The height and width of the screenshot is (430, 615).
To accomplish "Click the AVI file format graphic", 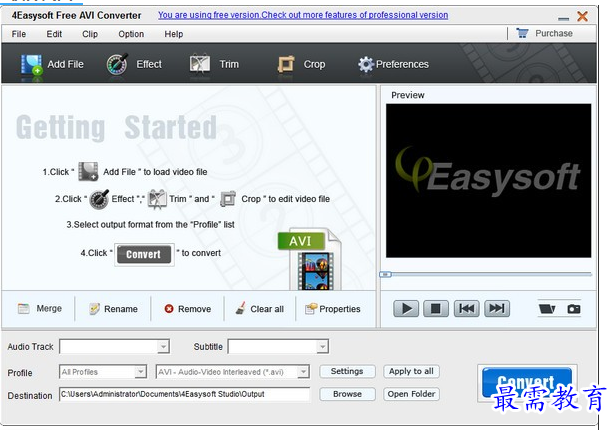I will pyautogui.click(x=310, y=260).
